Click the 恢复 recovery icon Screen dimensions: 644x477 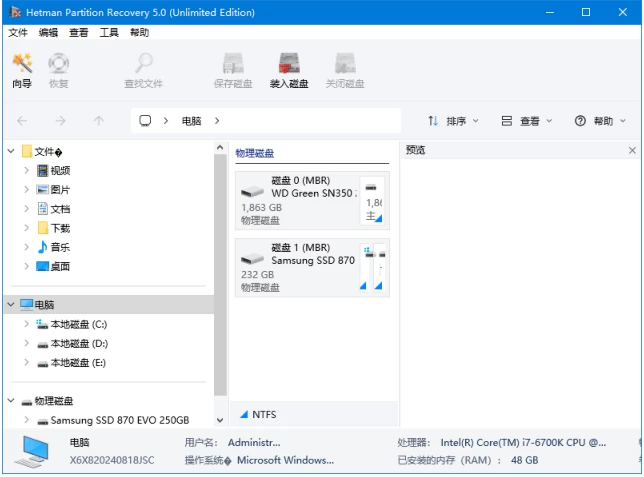tap(58, 70)
